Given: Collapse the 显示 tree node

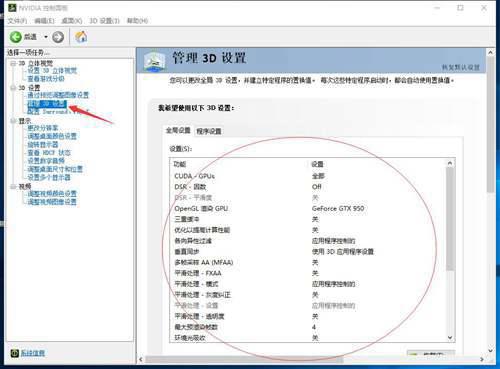Looking at the screenshot, I should [x=13, y=121].
